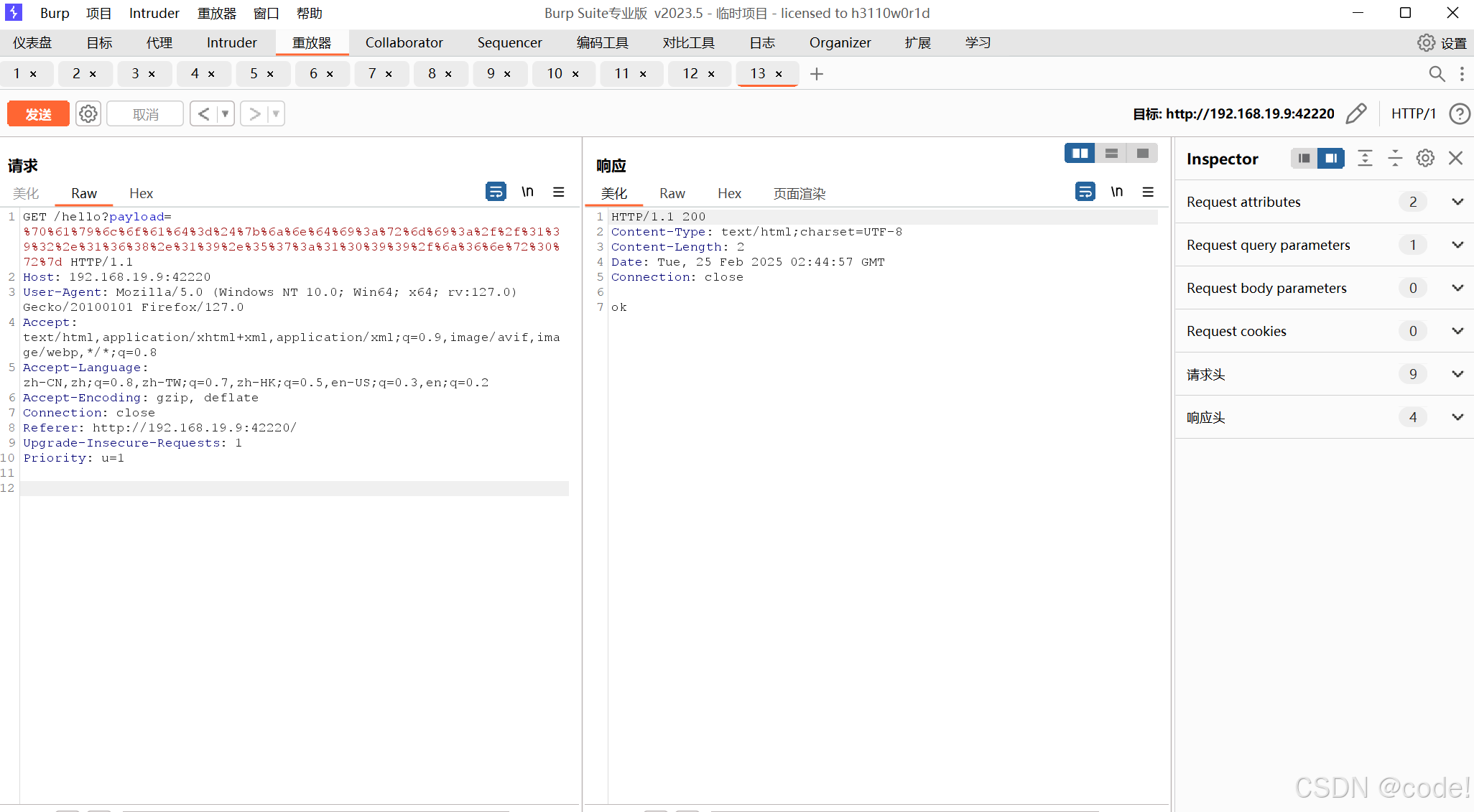The height and width of the screenshot is (812, 1474).
Task: Switch to the 代理 tab
Action: (x=159, y=43)
